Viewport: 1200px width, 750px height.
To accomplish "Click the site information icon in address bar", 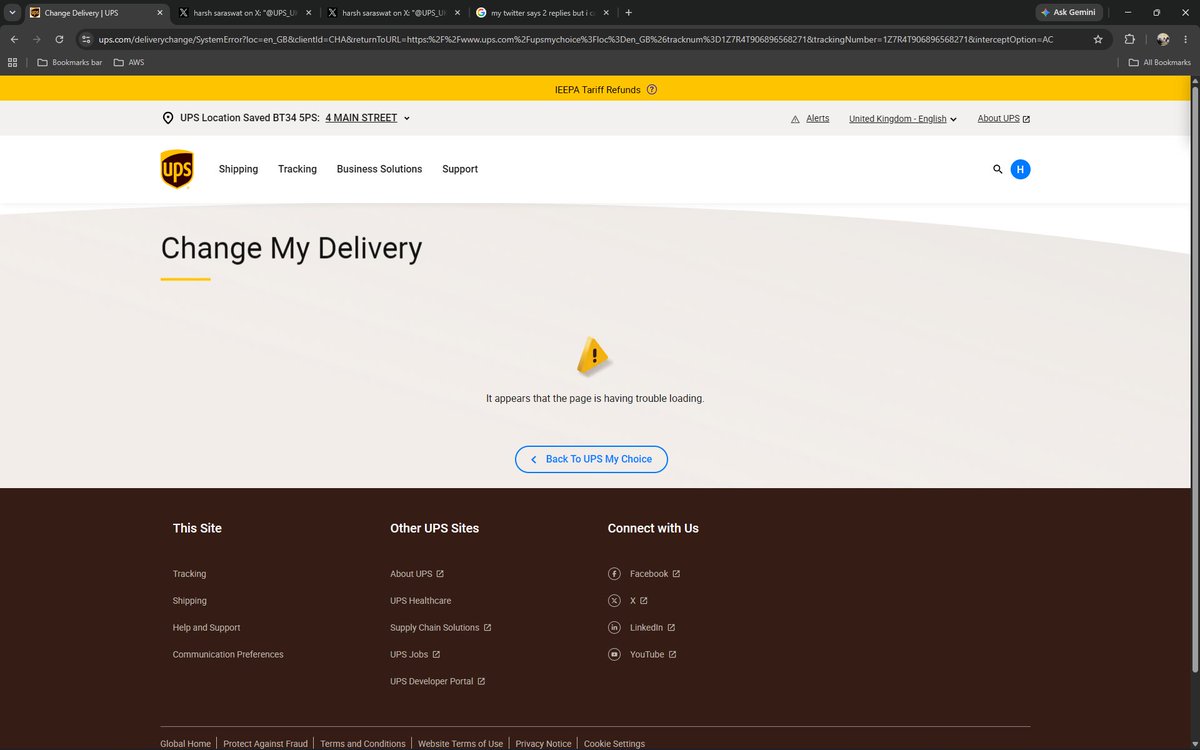I will click(x=87, y=39).
